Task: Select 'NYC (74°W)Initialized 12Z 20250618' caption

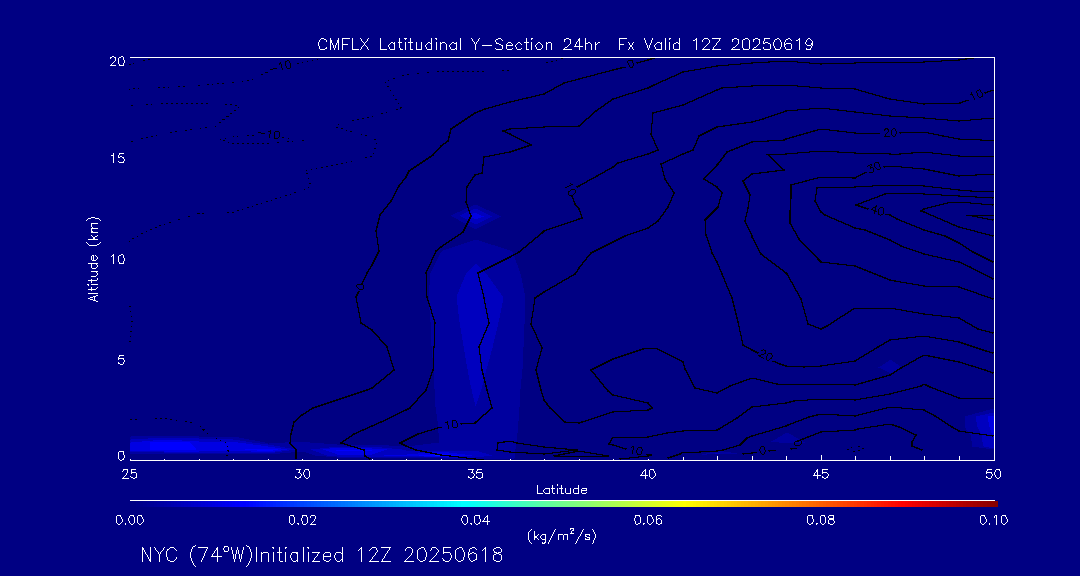Action: pyautogui.click(x=322, y=555)
